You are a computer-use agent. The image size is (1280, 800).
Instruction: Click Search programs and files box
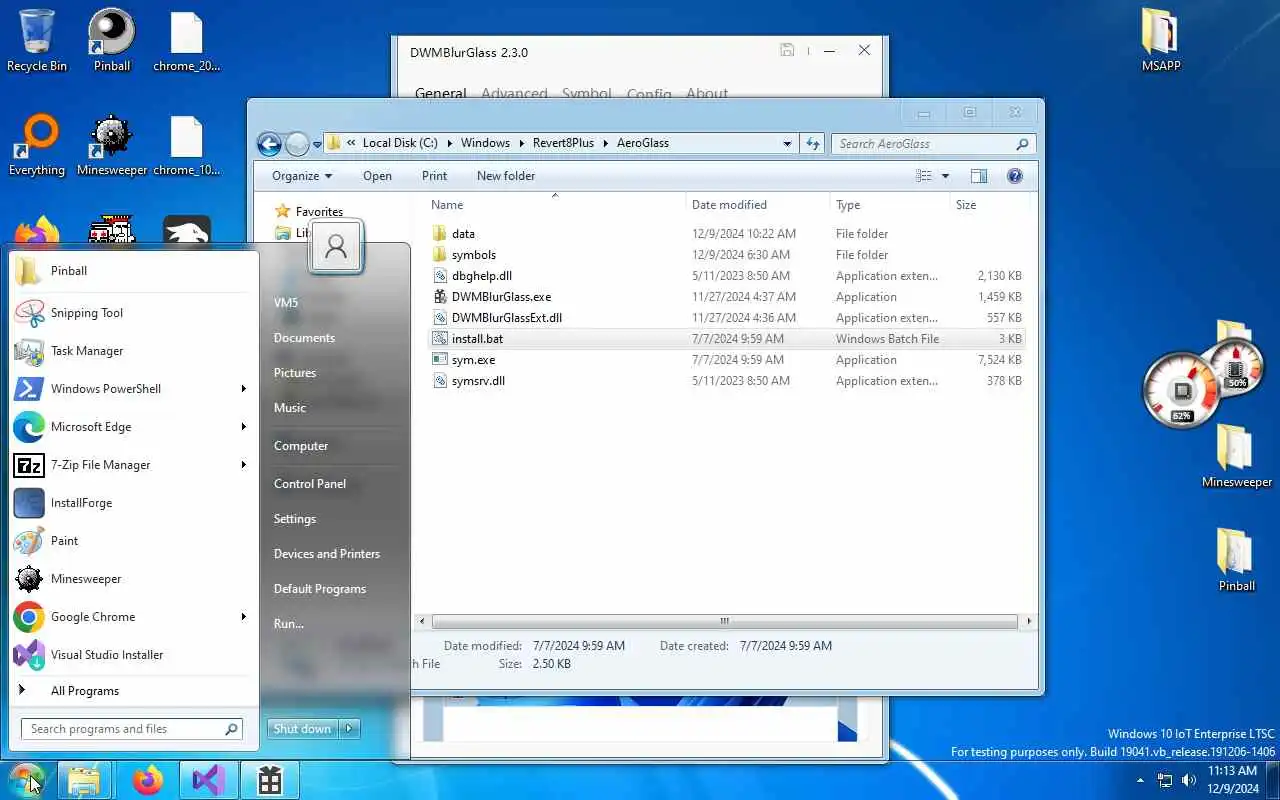click(132, 729)
